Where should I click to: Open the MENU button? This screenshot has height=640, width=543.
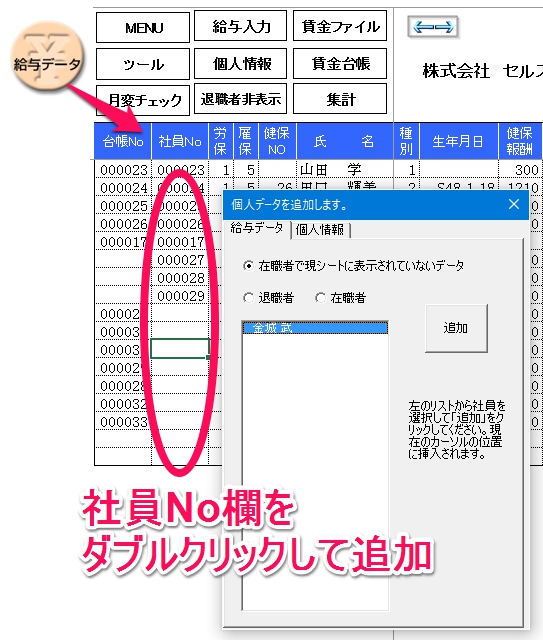(x=143, y=27)
